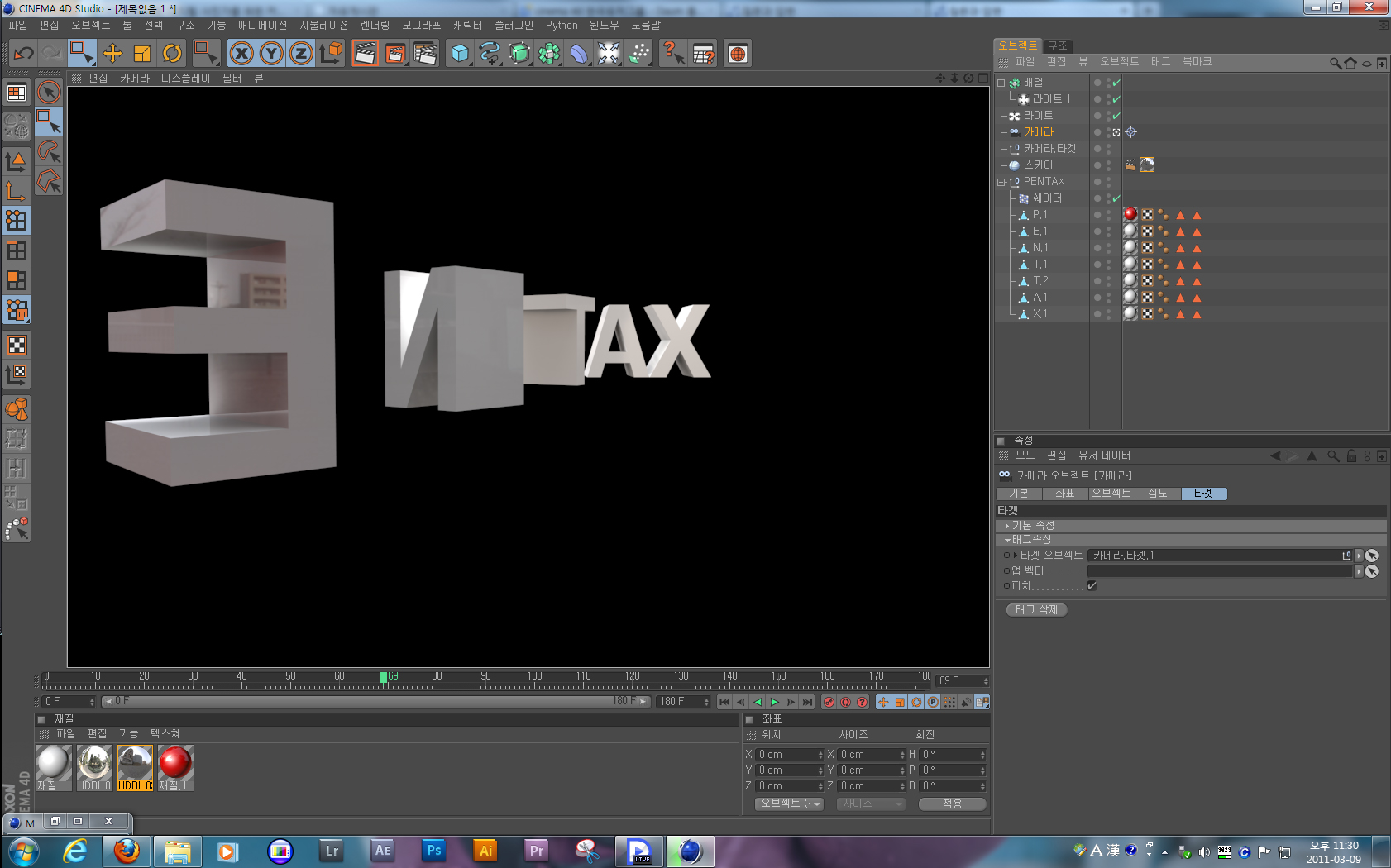This screenshot has width=1391, height=868.
Task: Click the help question-mark cursor icon
Action: click(673, 54)
